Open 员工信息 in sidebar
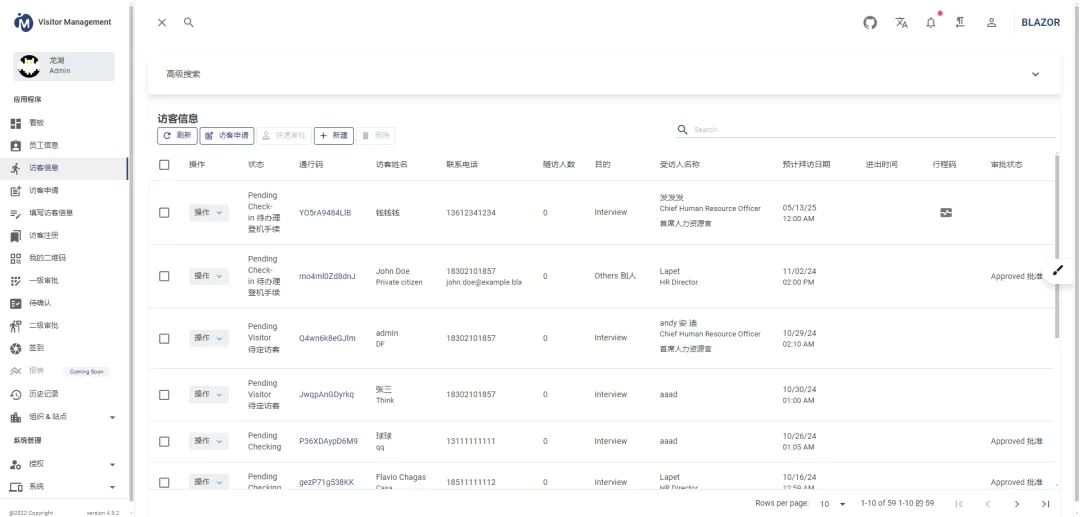The height and width of the screenshot is (517, 1080). point(64,146)
